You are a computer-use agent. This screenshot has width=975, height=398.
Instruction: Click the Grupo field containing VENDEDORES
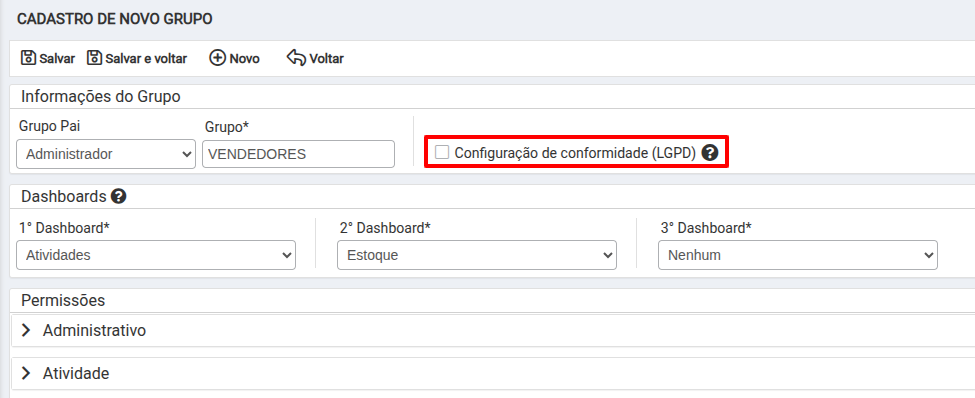pyautogui.click(x=298, y=154)
